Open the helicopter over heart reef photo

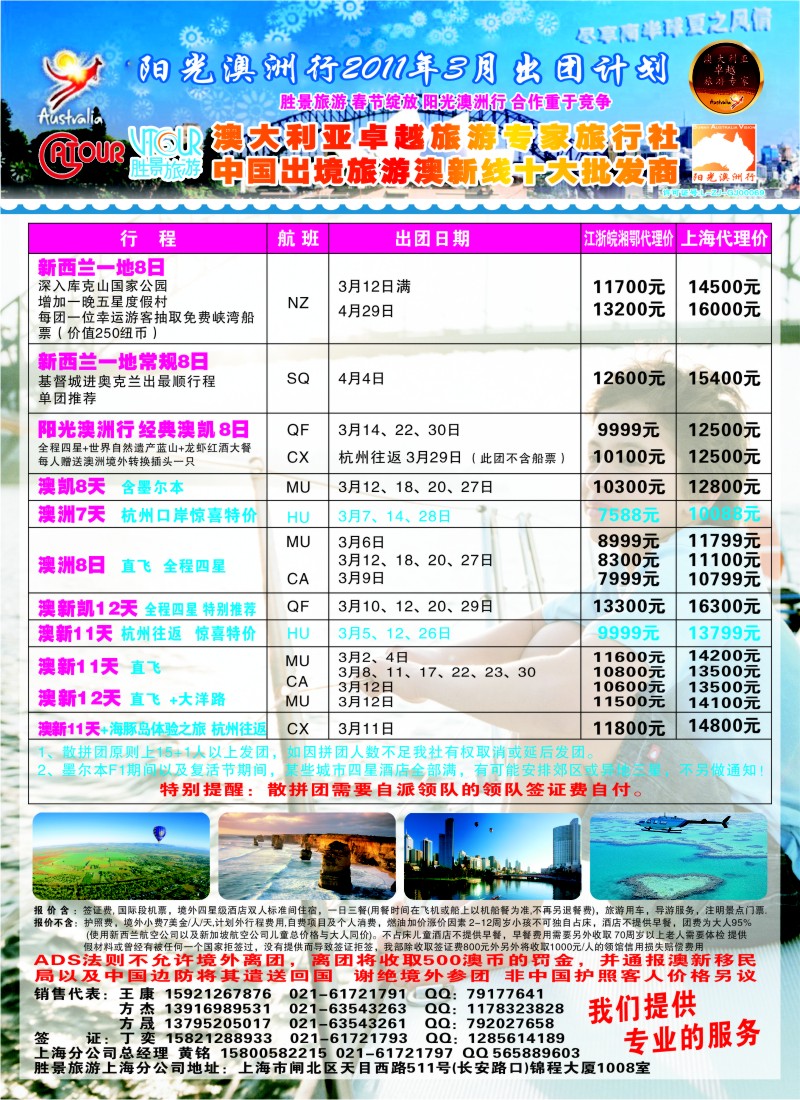pos(679,856)
